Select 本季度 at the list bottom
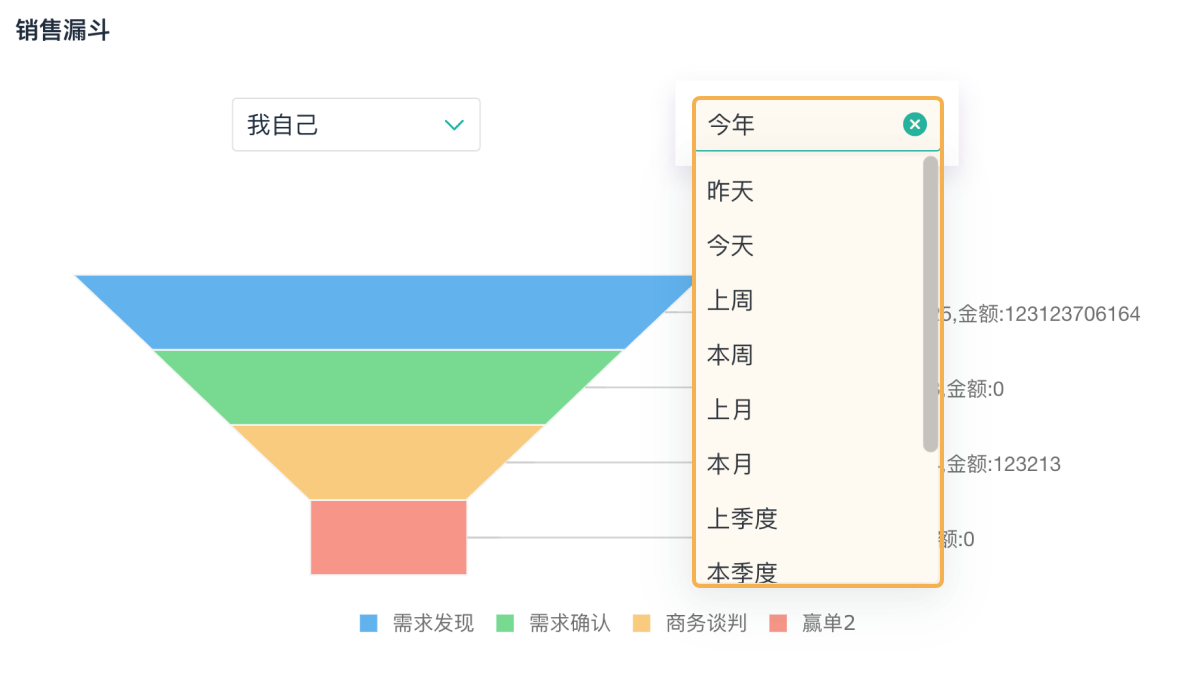The height and width of the screenshot is (675, 1200). pyautogui.click(x=742, y=572)
